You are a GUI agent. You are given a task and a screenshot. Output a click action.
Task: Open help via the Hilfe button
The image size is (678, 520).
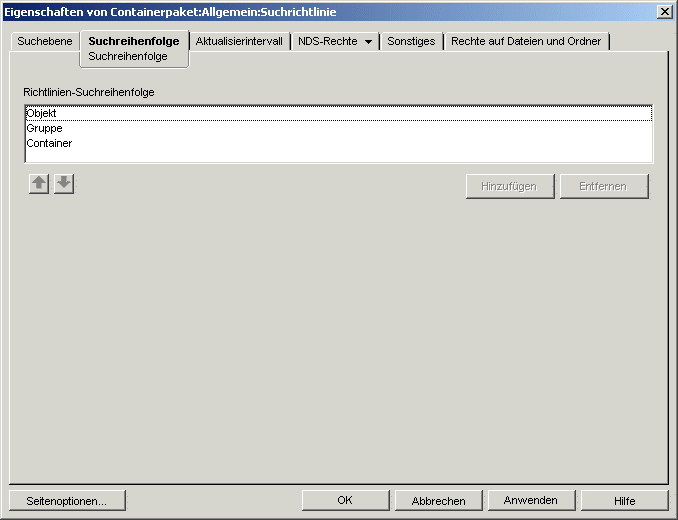624,501
